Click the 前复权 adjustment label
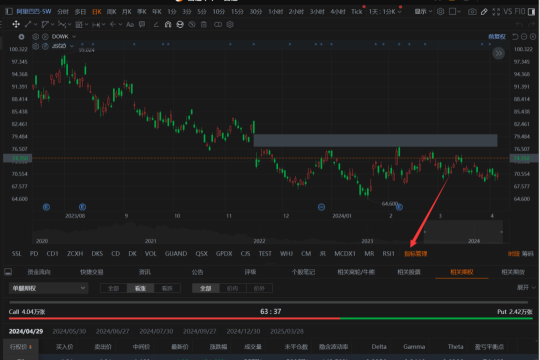The width and height of the screenshot is (540, 360). pyautogui.click(x=497, y=37)
